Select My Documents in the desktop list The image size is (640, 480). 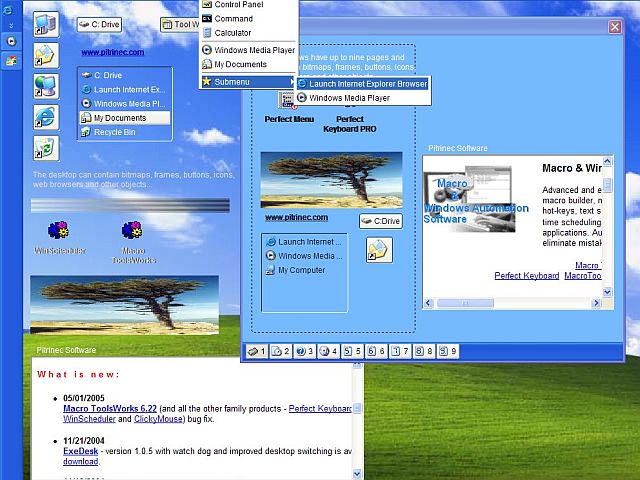125,118
